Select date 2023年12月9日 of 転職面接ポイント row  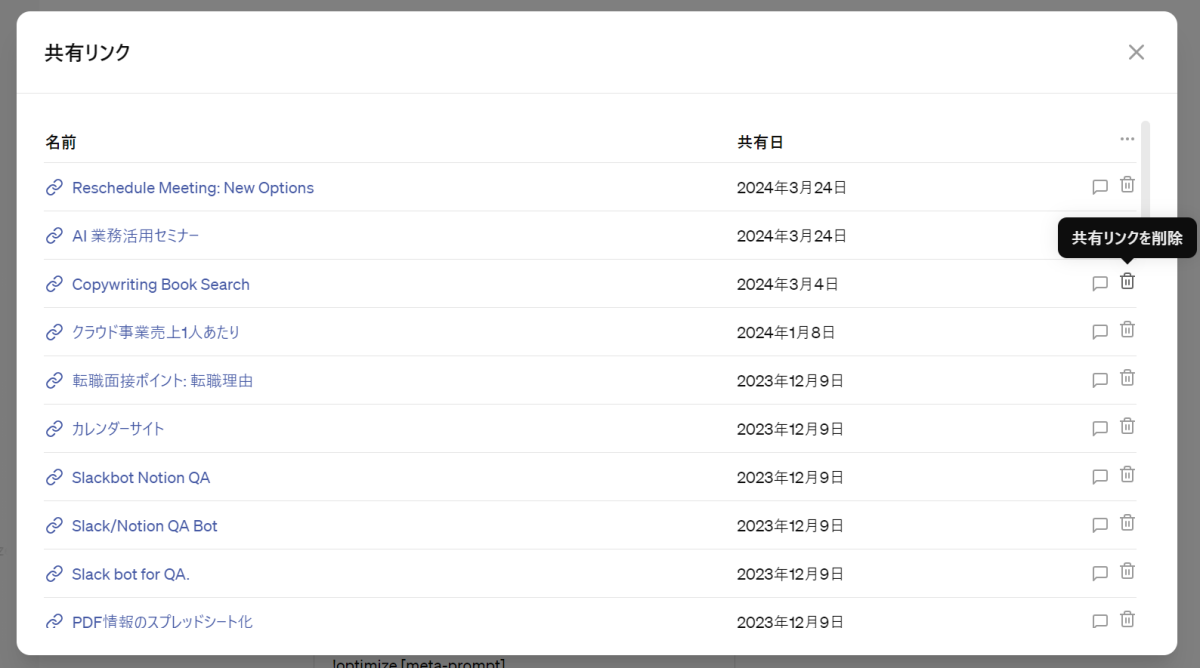[790, 381]
